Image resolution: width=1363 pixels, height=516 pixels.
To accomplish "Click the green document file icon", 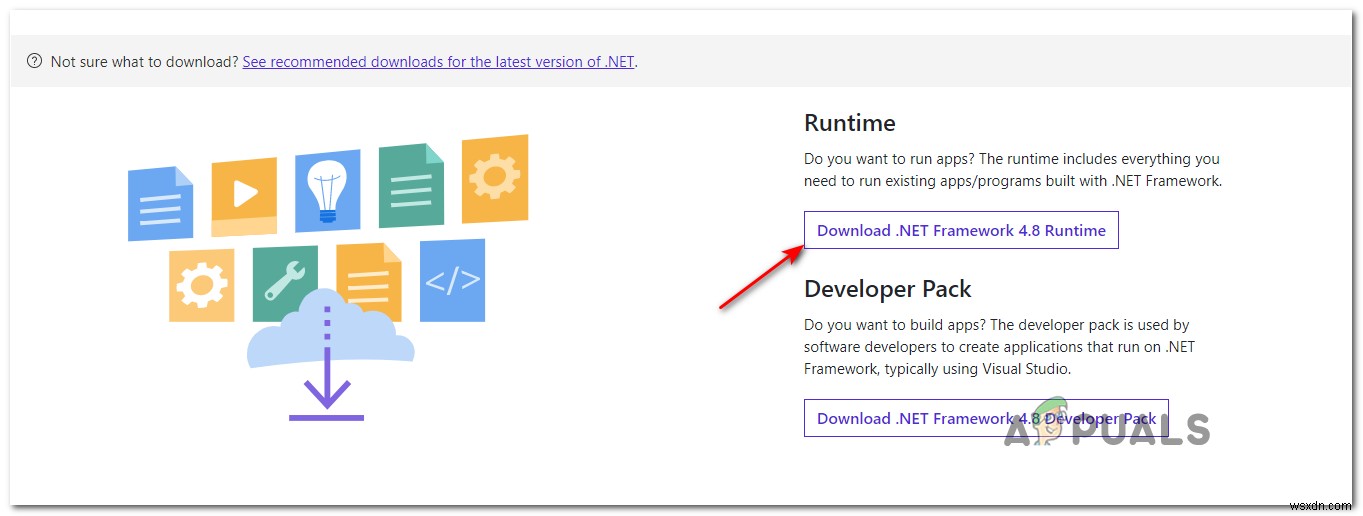I will coord(411,185).
